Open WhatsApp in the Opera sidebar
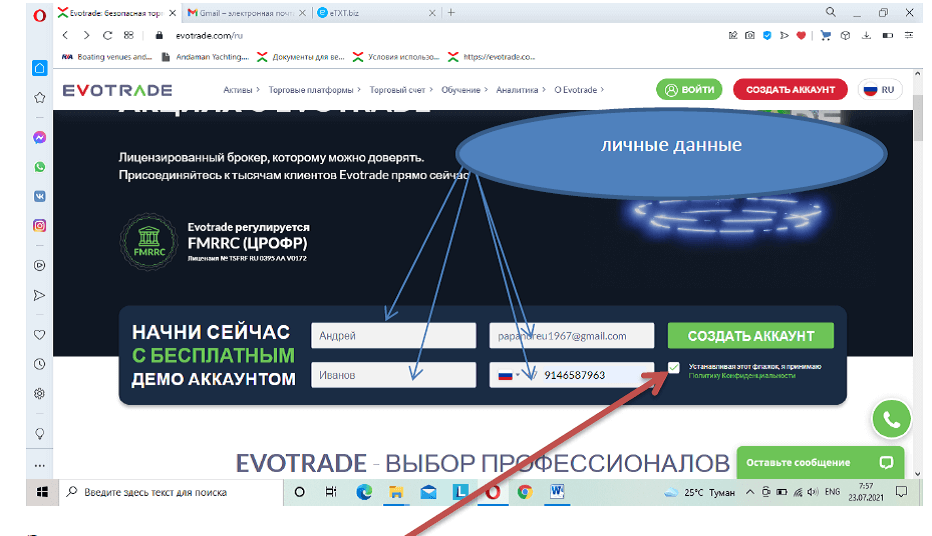This screenshot has height=536, width=932. click(x=39, y=167)
